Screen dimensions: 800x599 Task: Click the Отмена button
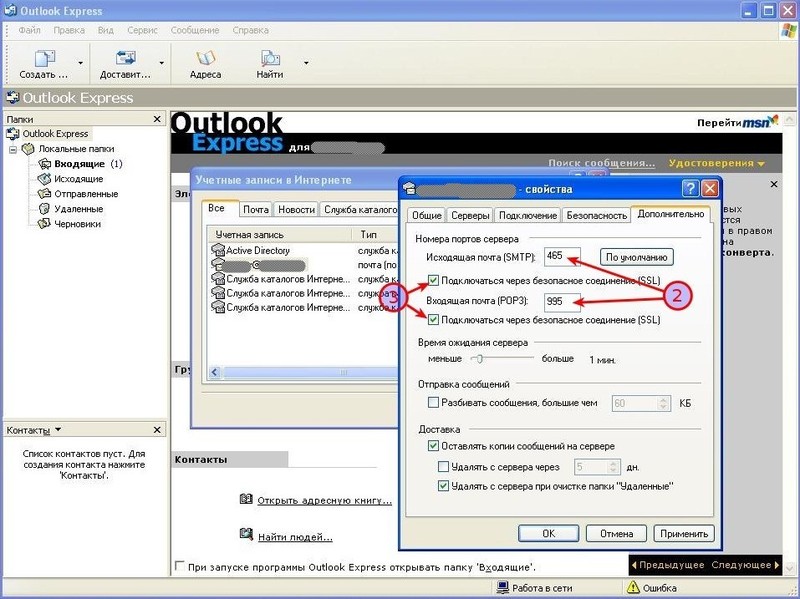coord(616,533)
